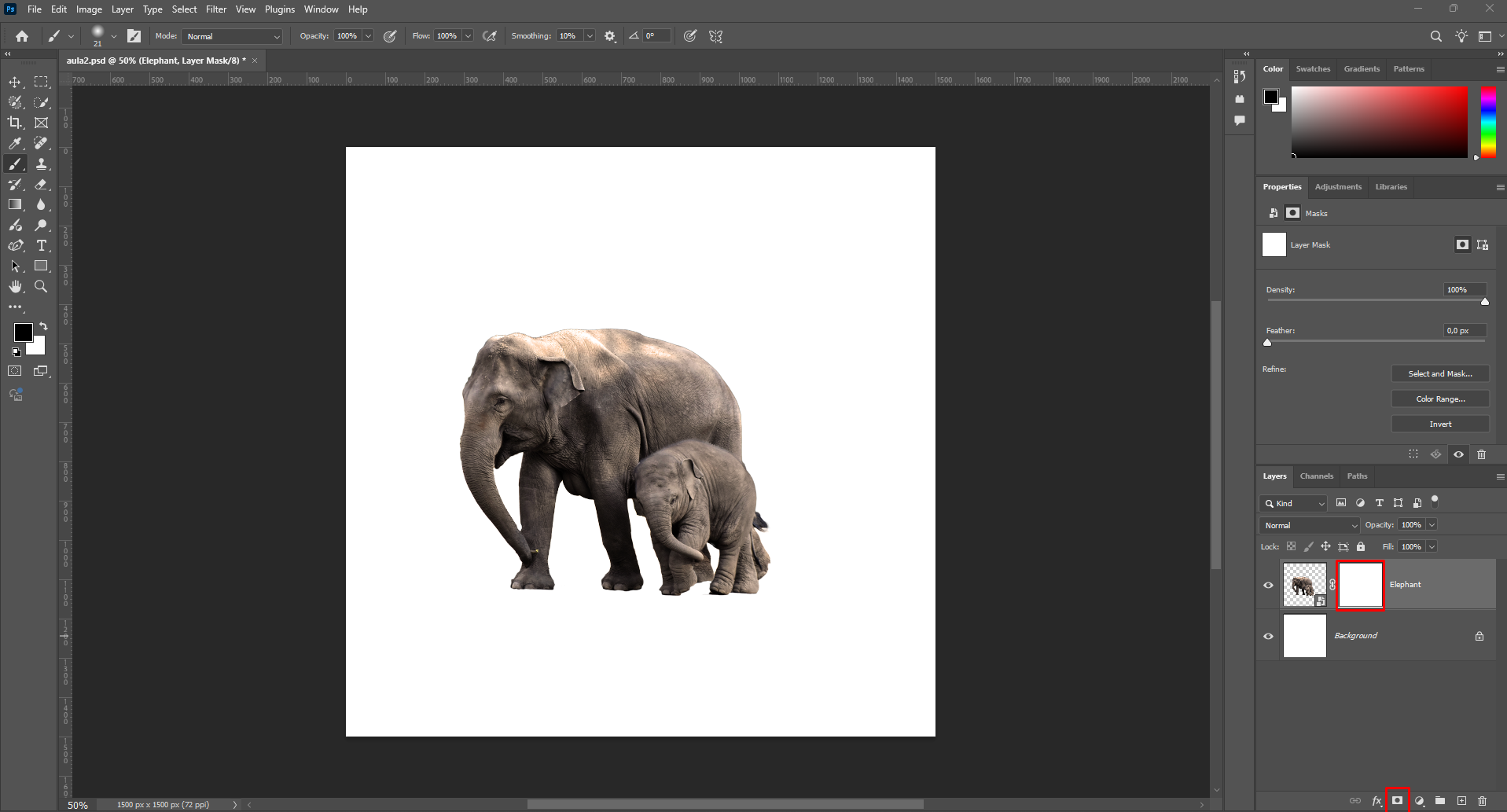Select the Eraser tool

click(42, 184)
